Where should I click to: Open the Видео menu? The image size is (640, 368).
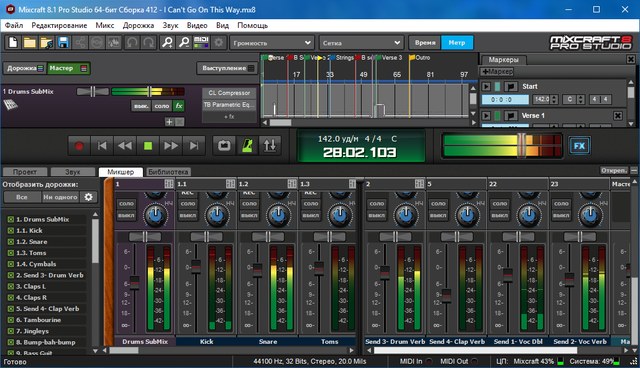pyautogui.click(x=197, y=25)
